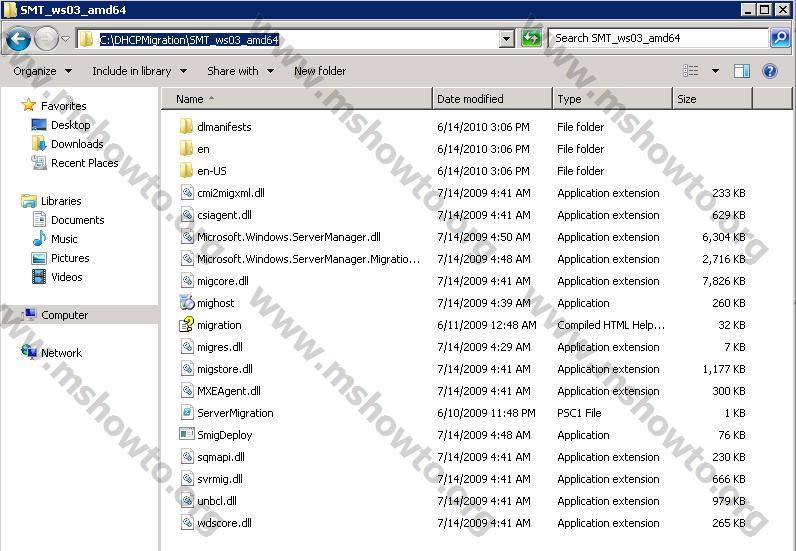796x551 pixels.
Task: Select the cmi2migxml.dll file icon
Action: coord(187,193)
